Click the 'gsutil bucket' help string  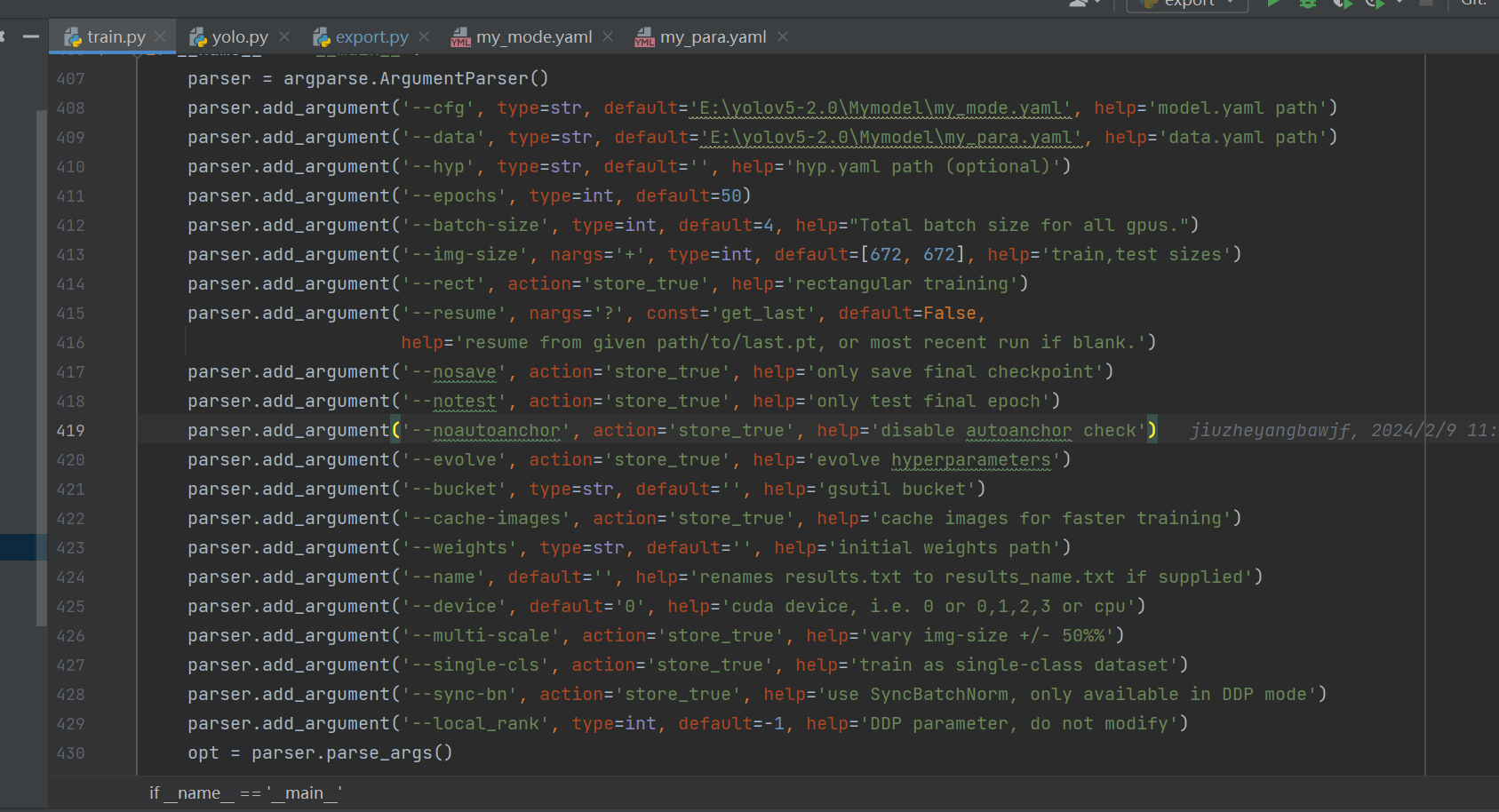click(895, 489)
